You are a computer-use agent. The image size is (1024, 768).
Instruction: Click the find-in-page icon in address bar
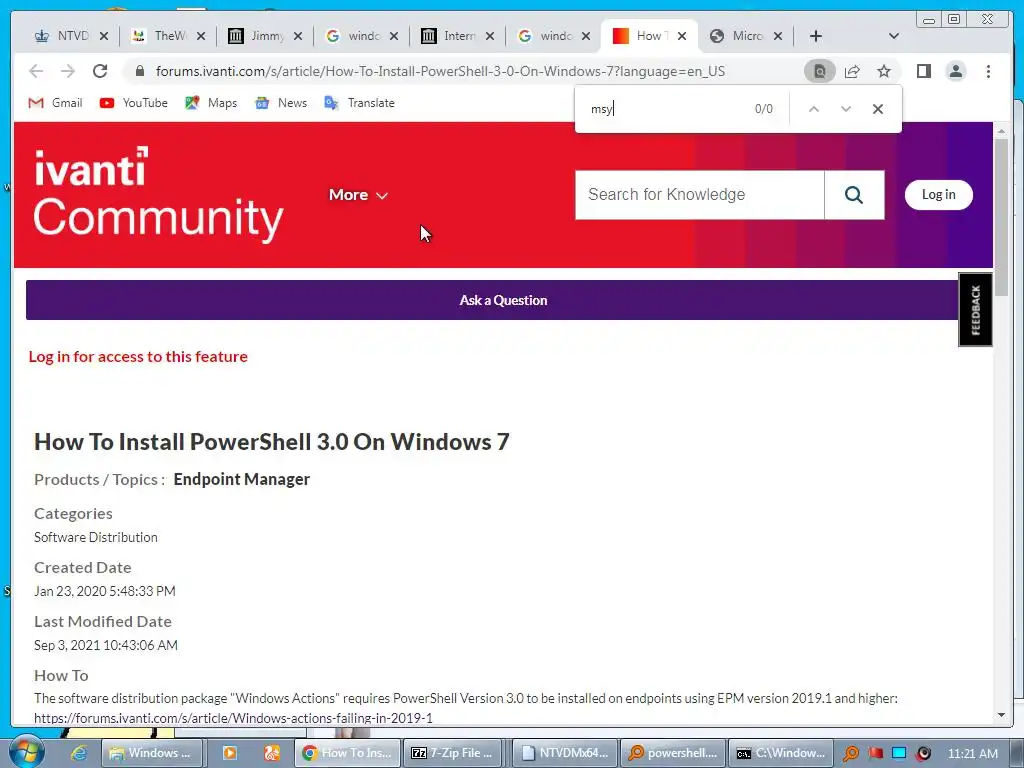tap(820, 71)
